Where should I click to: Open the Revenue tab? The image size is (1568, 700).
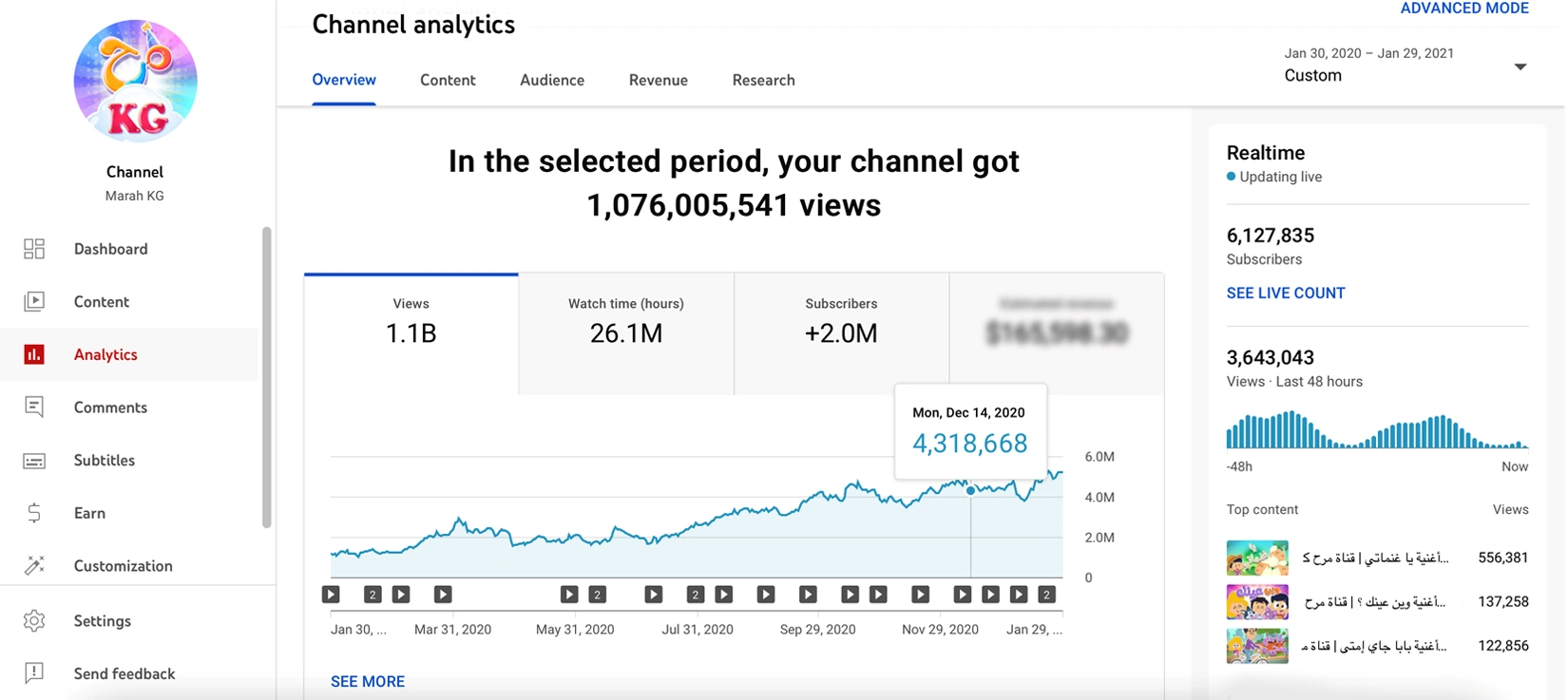pos(659,80)
